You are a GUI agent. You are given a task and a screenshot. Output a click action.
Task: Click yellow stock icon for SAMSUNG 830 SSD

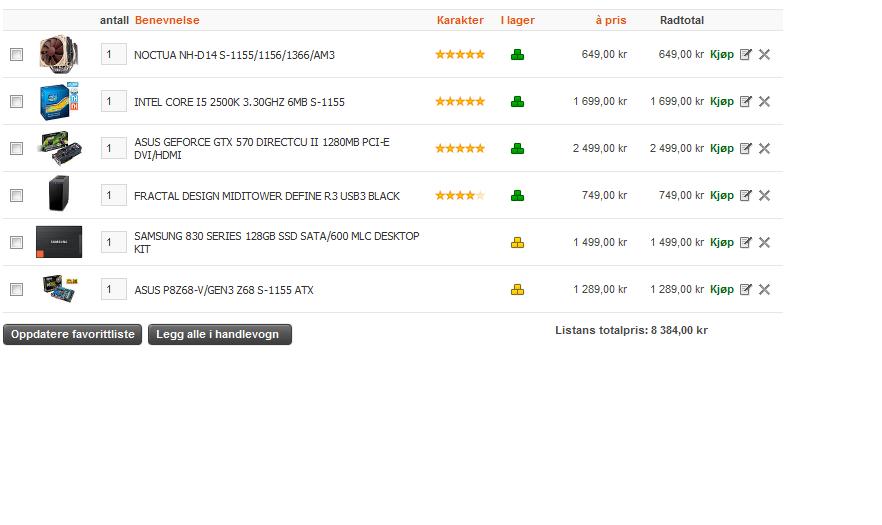coord(518,243)
